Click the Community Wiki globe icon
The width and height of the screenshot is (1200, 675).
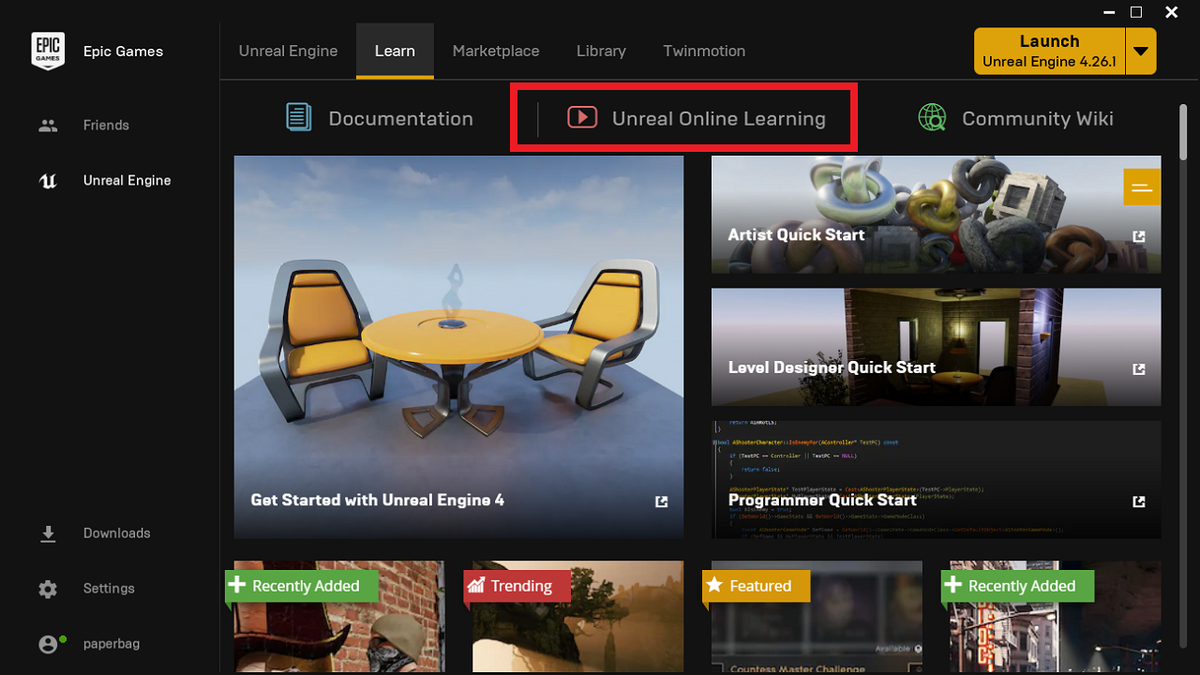coord(932,118)
